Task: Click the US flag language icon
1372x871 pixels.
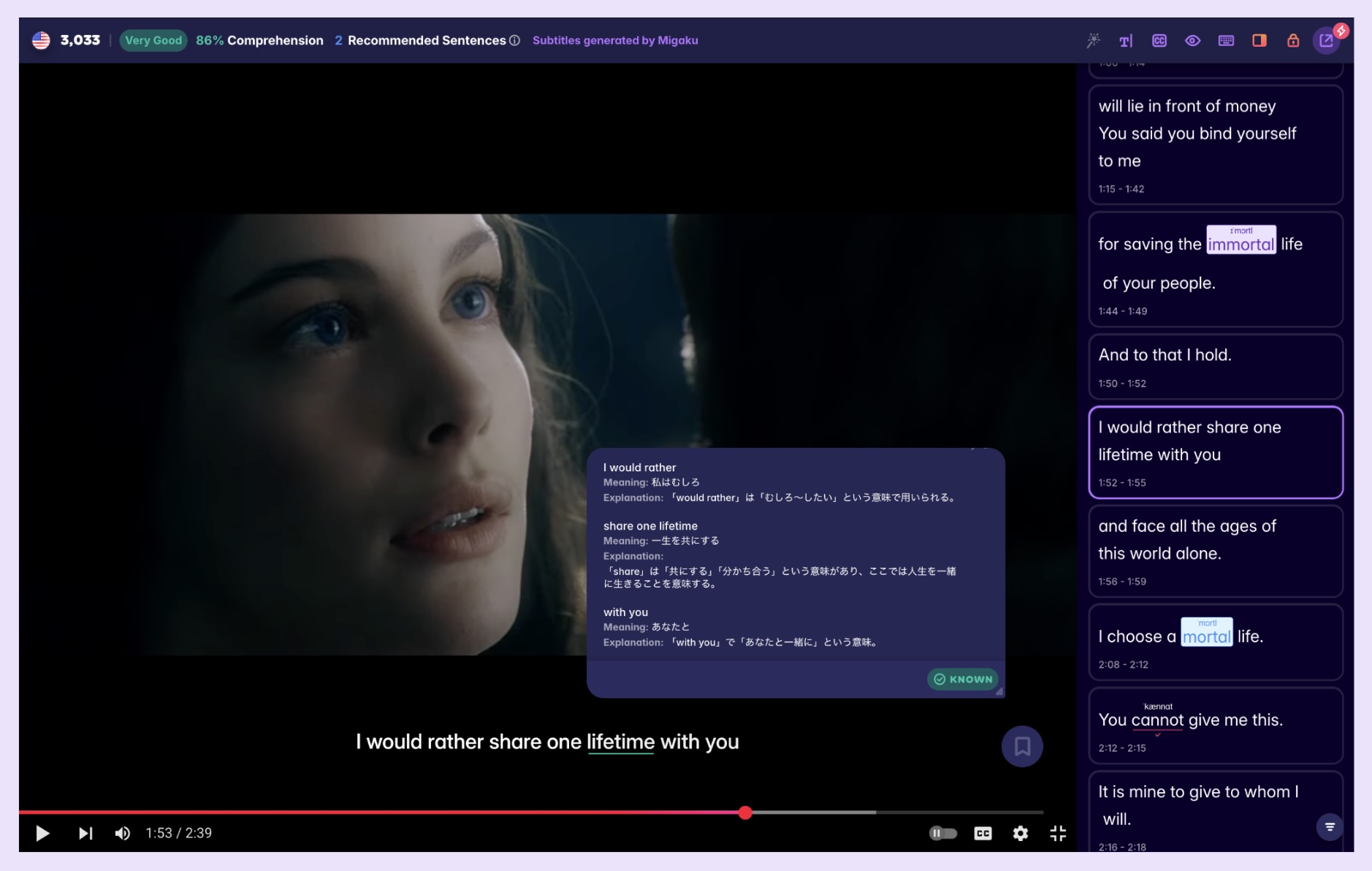Action: (41, 40)
